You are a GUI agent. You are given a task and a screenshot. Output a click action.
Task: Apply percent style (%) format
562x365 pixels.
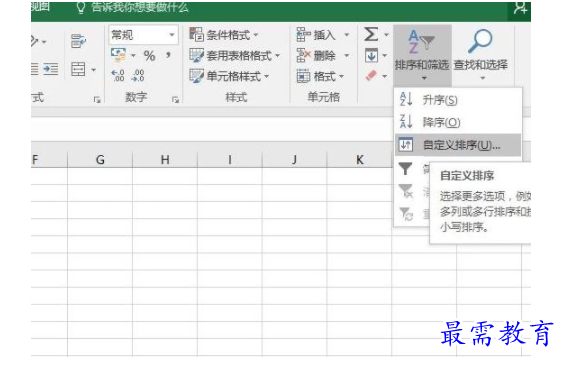coord(149,56)
